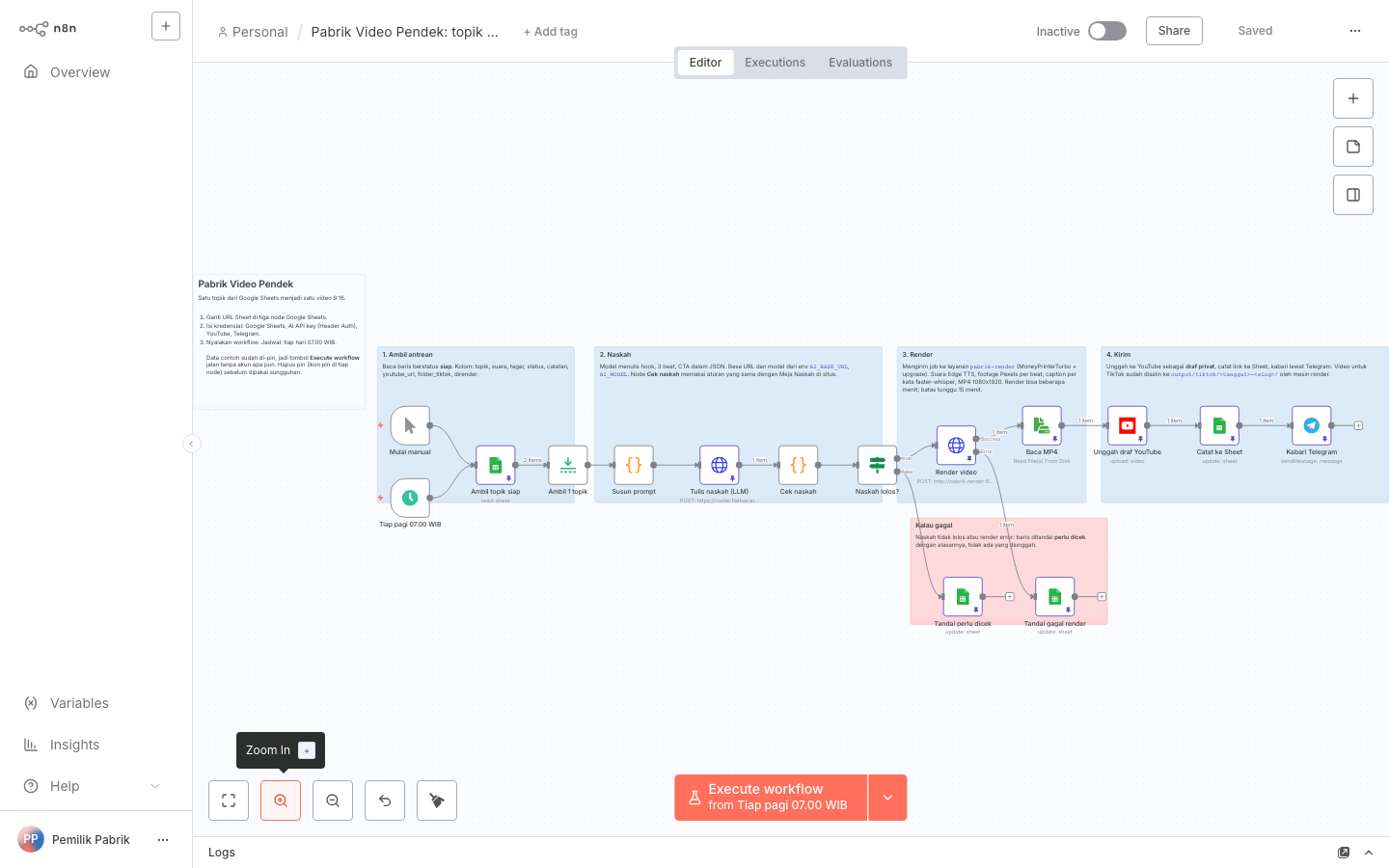Expand the Logs panel chevron
The width and height of the screenshot is (1389, 868).
pyautogui.click(x=1369, y=853)
